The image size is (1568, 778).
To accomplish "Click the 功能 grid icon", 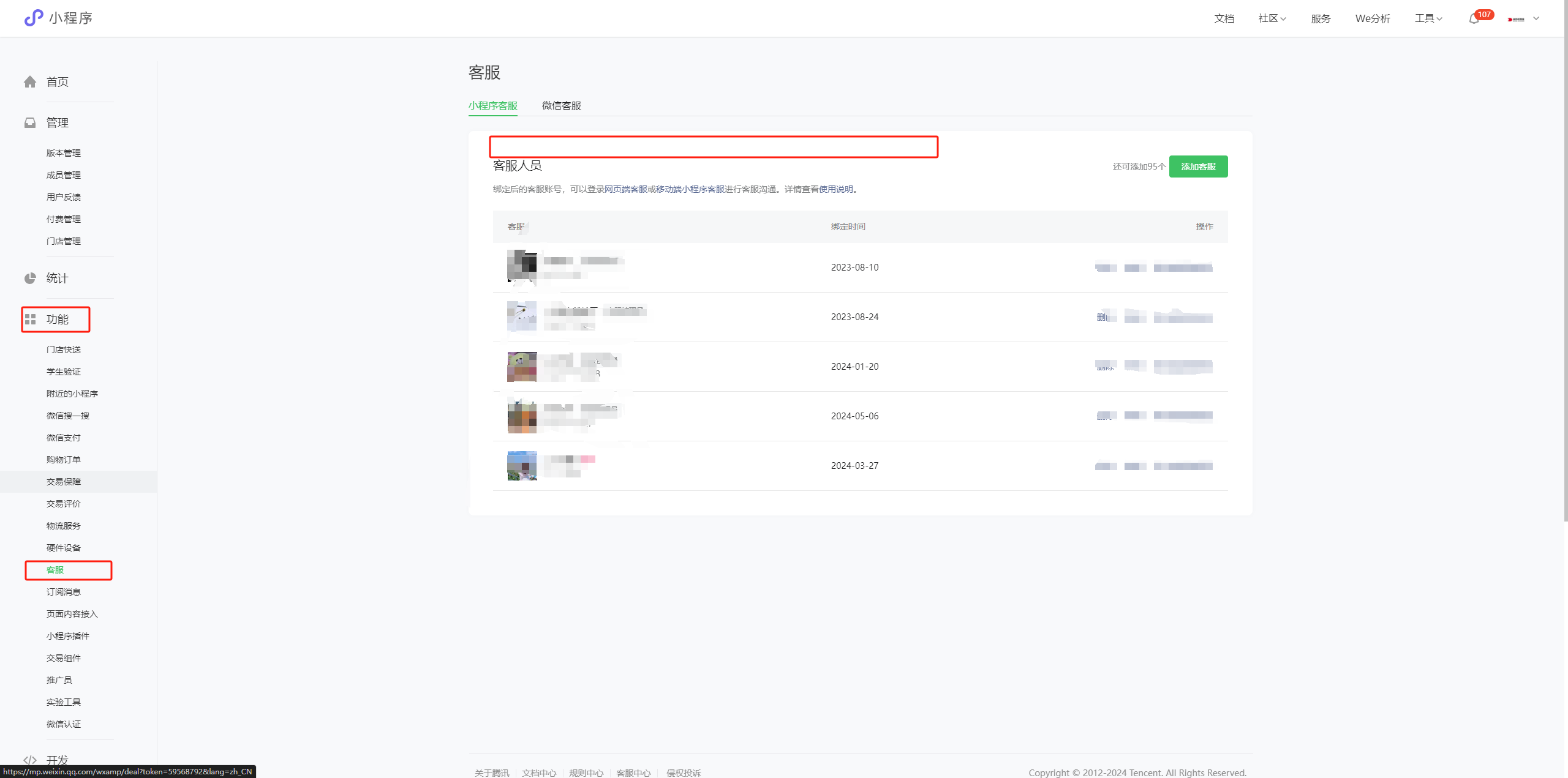I will 30,320.
